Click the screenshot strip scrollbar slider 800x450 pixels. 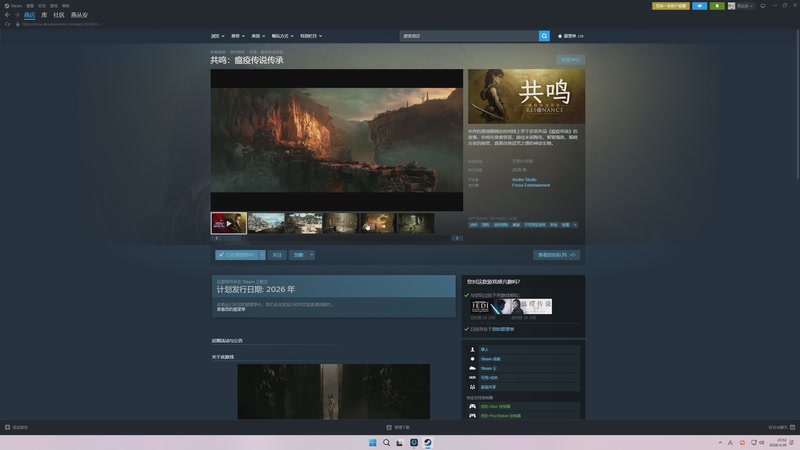[232, 238]
